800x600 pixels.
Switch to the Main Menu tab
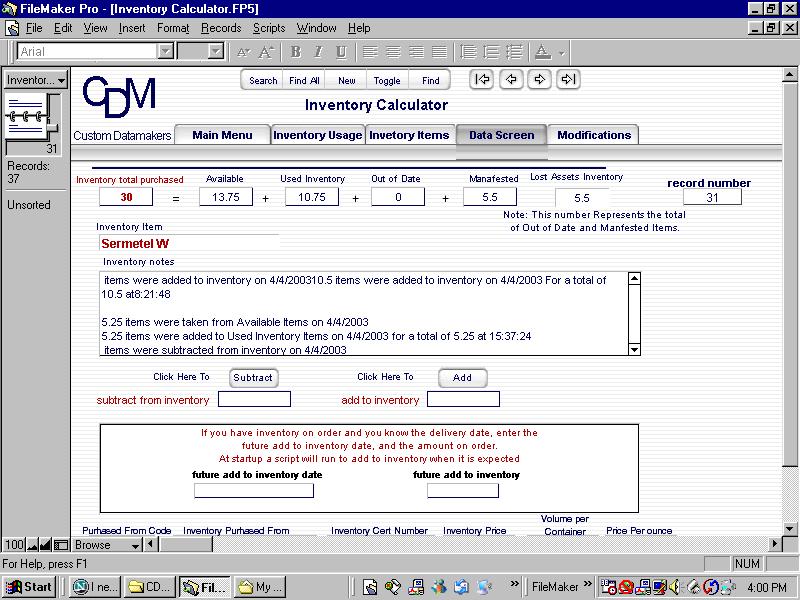222,135
